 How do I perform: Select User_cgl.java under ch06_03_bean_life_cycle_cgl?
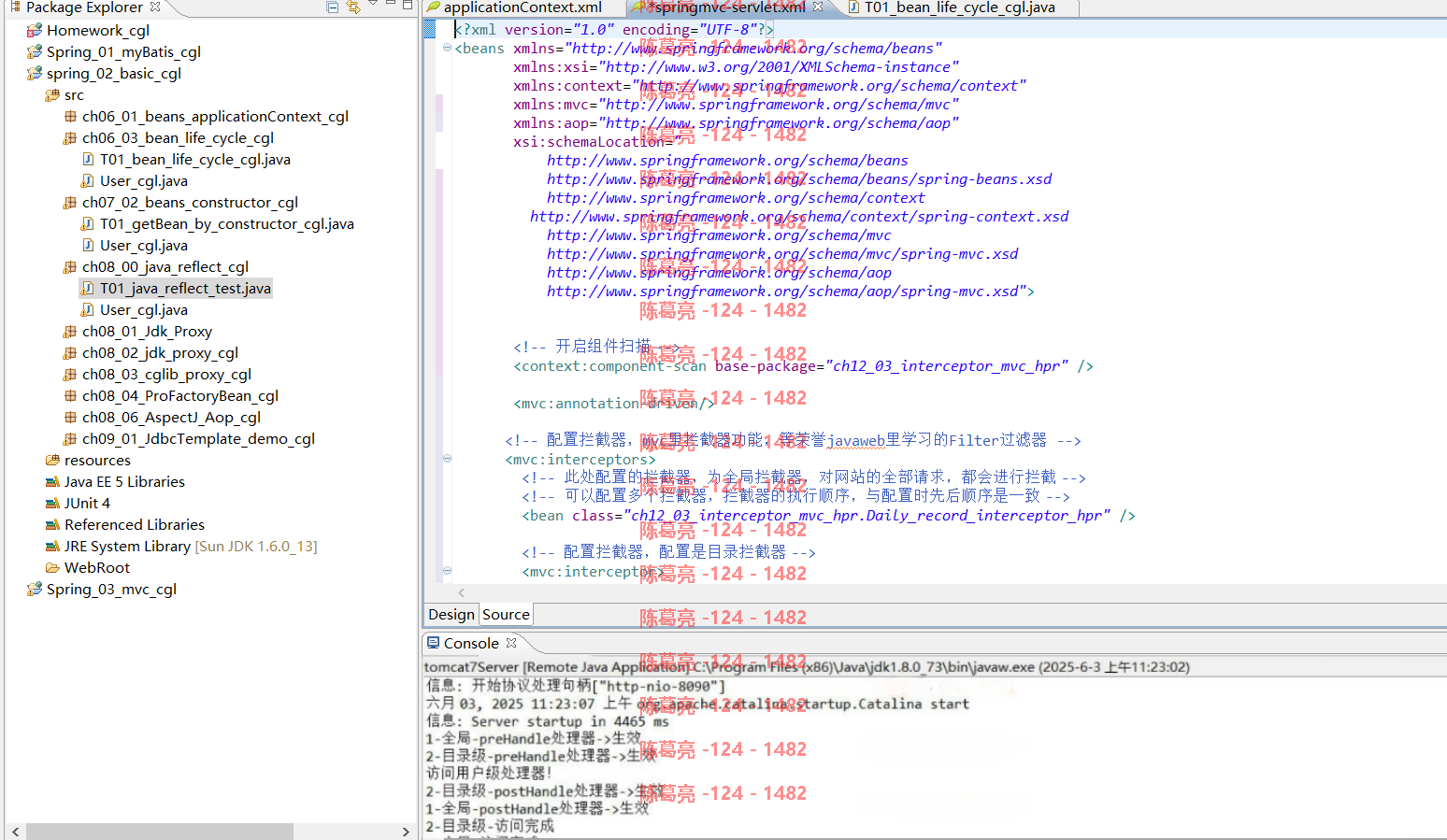144,180
